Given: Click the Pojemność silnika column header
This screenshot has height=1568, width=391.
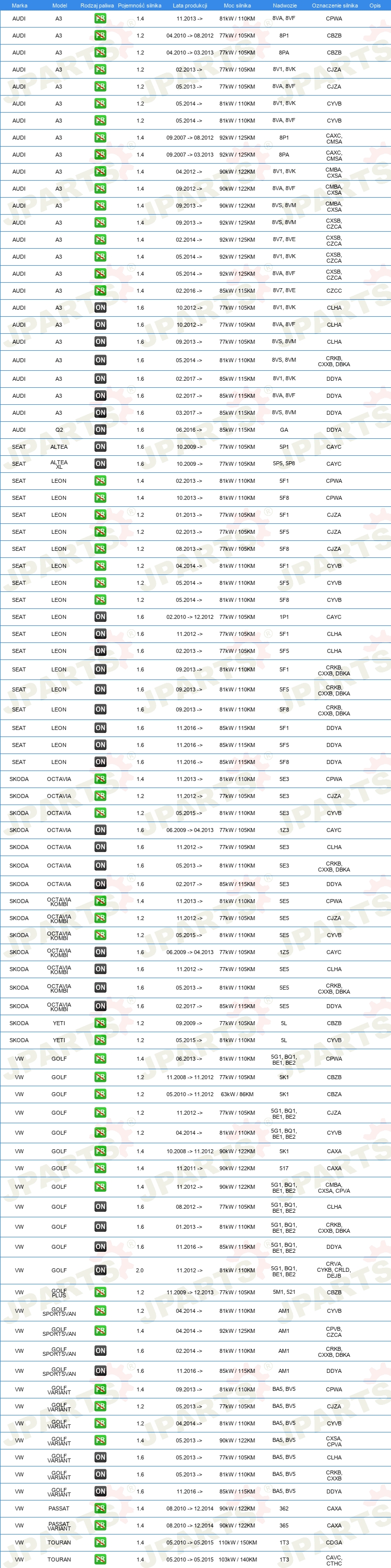Looking at the screenshot, I should 140,6.
